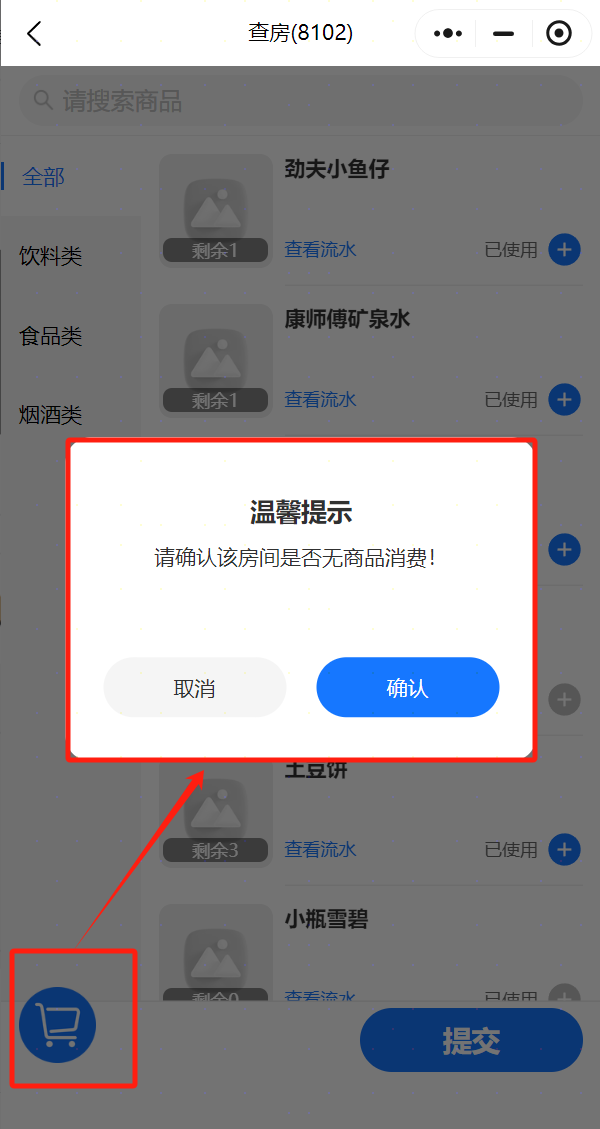Tap the plus icon for 康师傅矿泉水
The height and width of the screenshot is (1129, 600).
click(x=565, y=399)
